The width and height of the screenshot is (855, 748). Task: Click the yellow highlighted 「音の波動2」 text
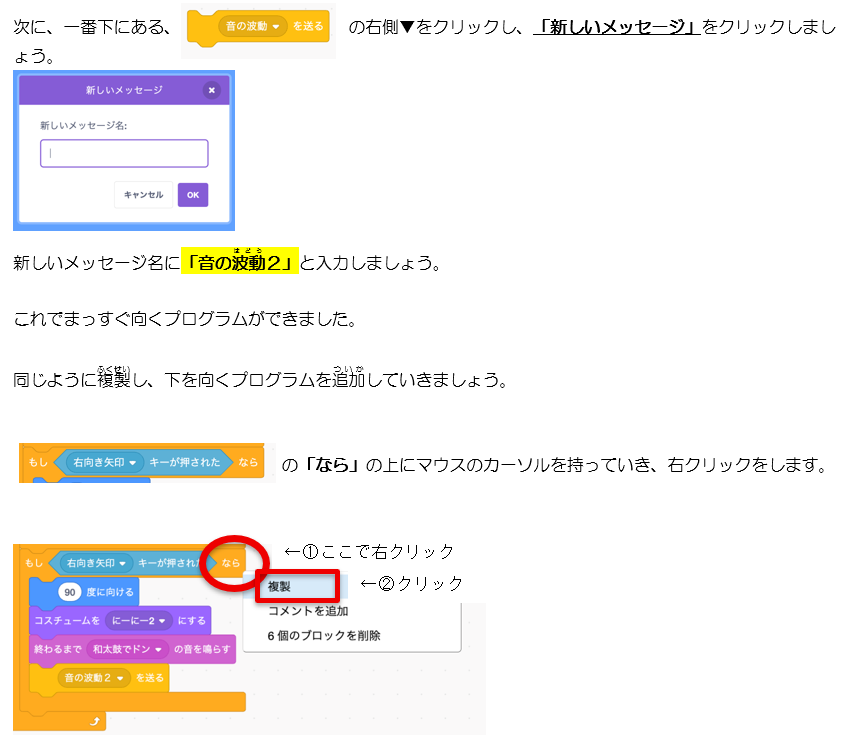(240, 264)
